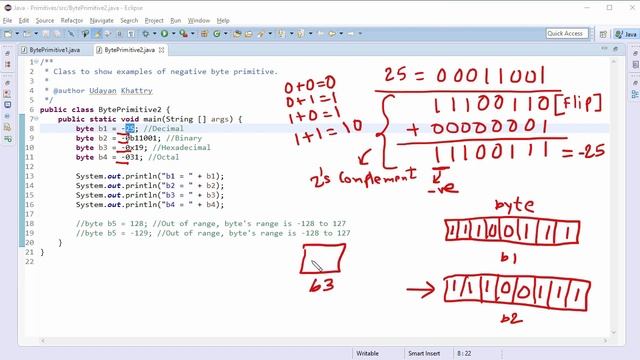Open the Source menu
This screenshot has height=360, width=640.
(x=44, y=20)
